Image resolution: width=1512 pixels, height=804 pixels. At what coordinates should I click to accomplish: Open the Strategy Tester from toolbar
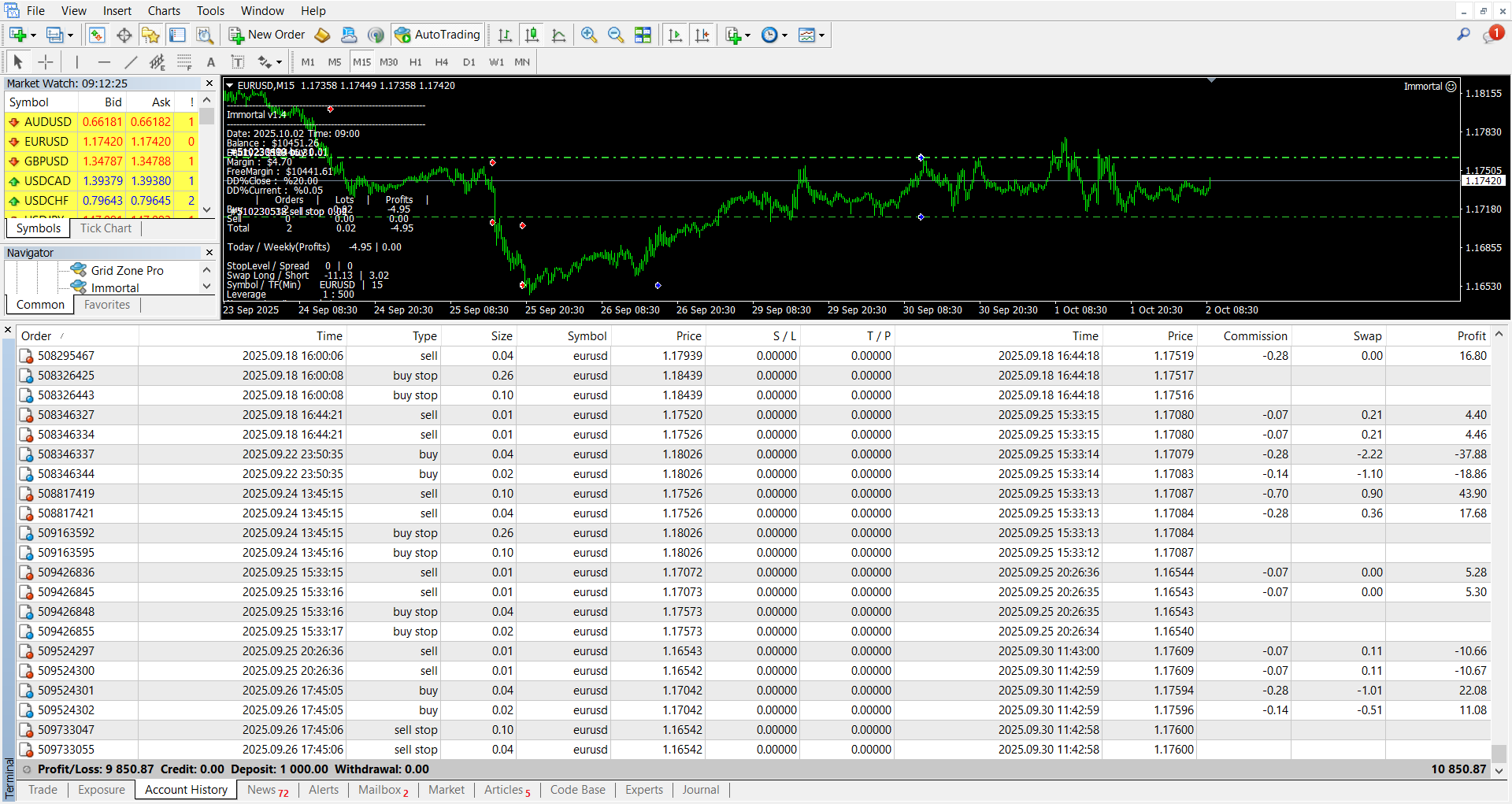click(205, 35)
